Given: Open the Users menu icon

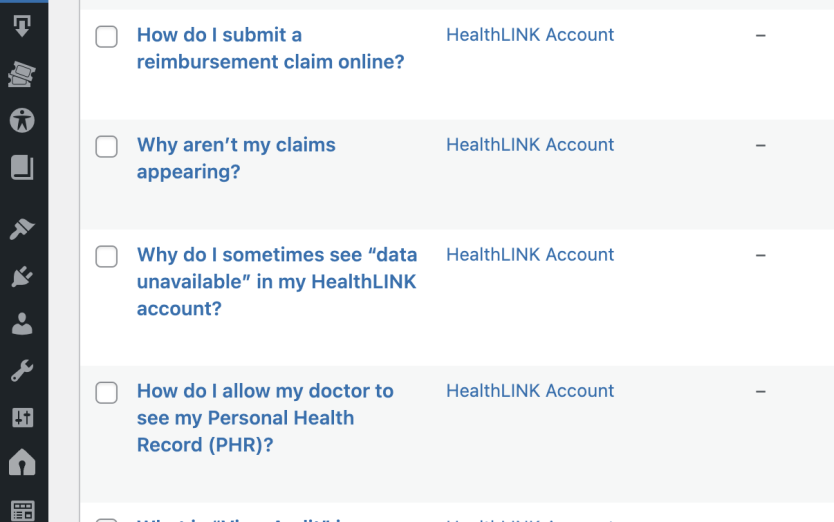Looking at the screenshot, I should 22,324.
